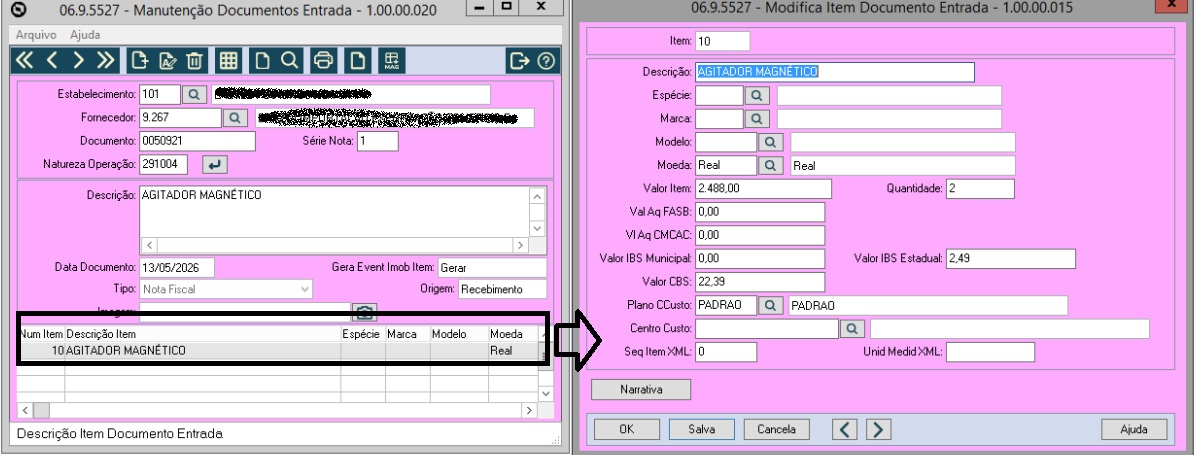The width and height of the screenshot is (1196, 456).
Task: Exit via the door-arrow icon
Action: click(519, 60)
